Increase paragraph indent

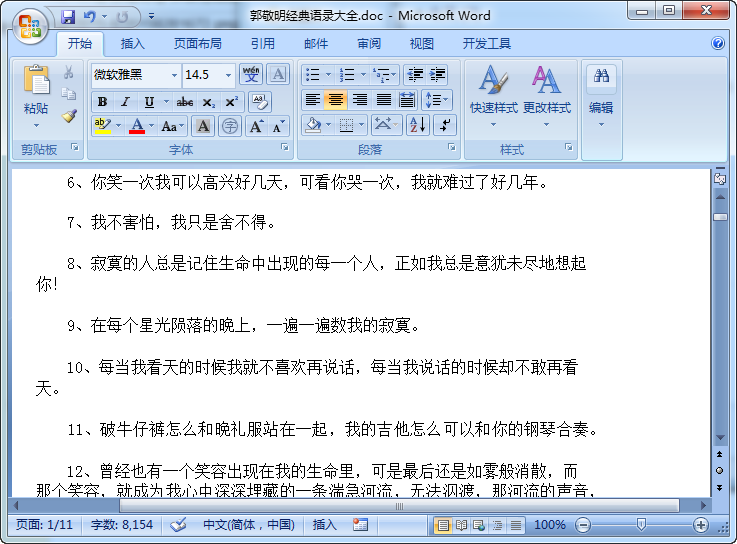click(x=437, y=74)
